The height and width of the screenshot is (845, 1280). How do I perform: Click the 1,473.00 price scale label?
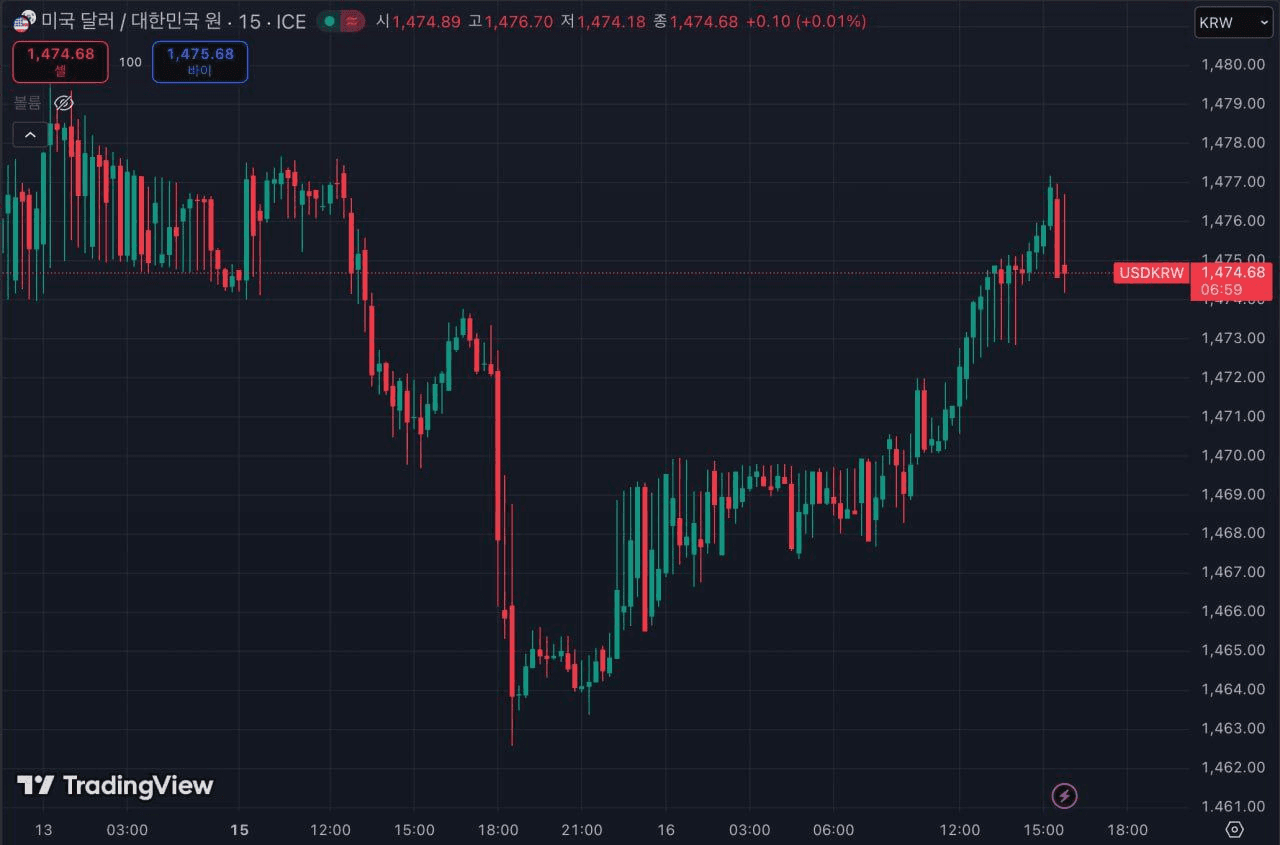[x=1232, y=338]
